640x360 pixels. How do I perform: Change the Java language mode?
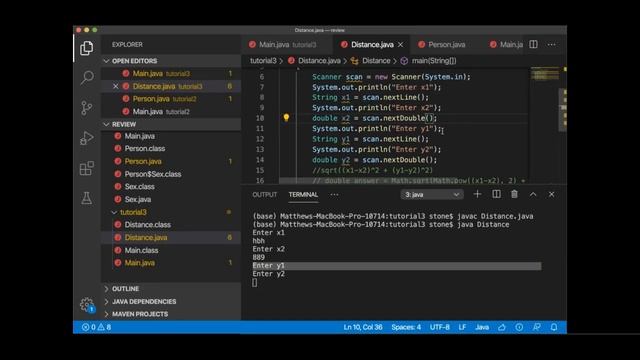[482, 327]
